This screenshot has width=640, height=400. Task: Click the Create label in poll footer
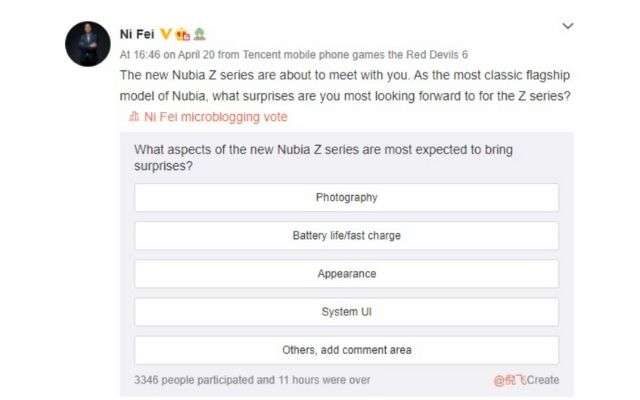(x=543, y=380)
